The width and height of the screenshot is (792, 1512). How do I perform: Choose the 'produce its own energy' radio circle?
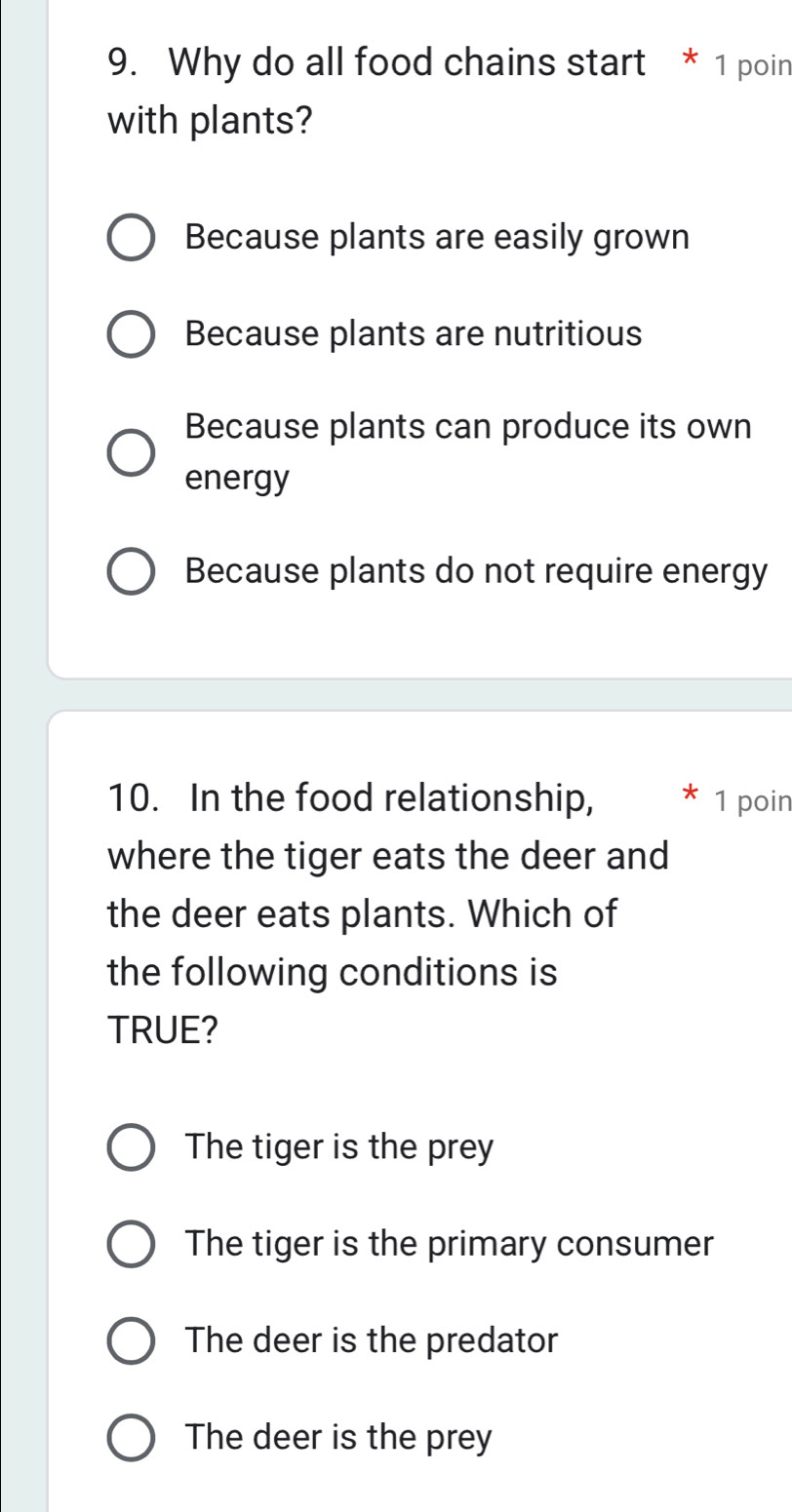click(x=130, y=453)
